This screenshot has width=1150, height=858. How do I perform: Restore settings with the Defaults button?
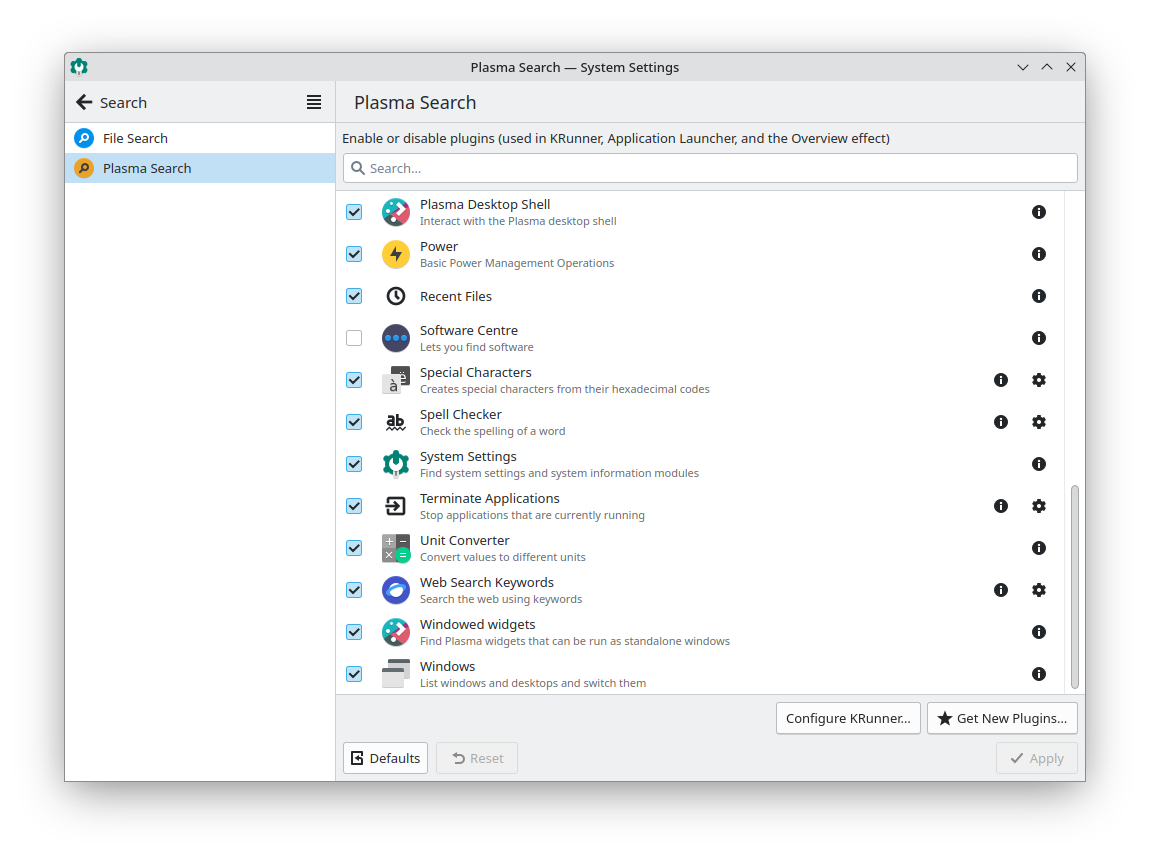click(x=385, y=758)
